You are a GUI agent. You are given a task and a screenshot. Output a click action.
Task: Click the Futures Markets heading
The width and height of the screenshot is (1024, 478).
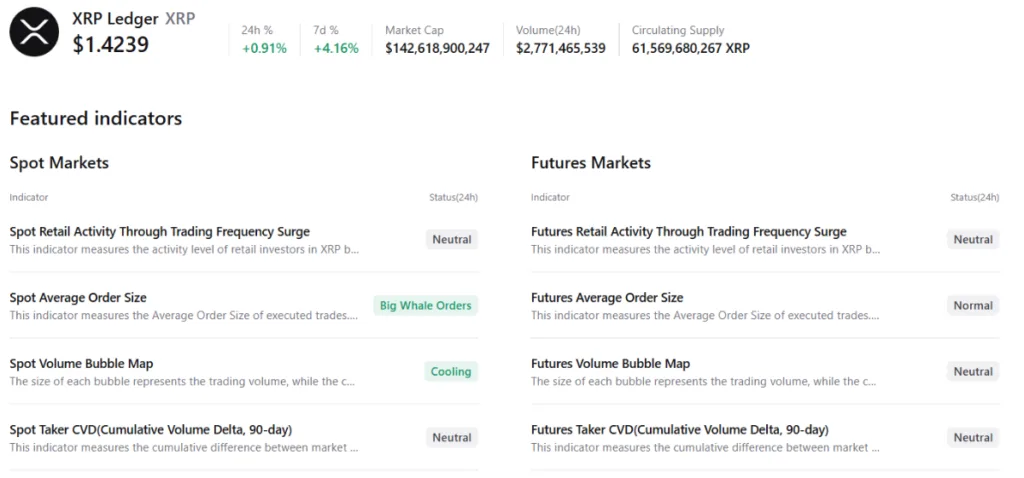[x=591, y=163]
